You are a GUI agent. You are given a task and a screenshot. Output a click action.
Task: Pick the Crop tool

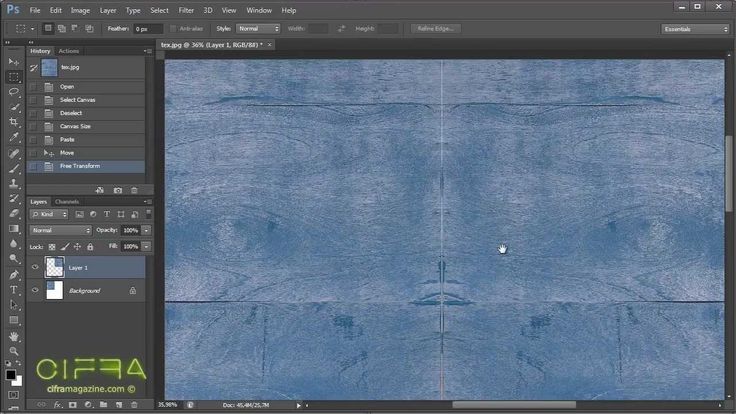tap(14, 122)
